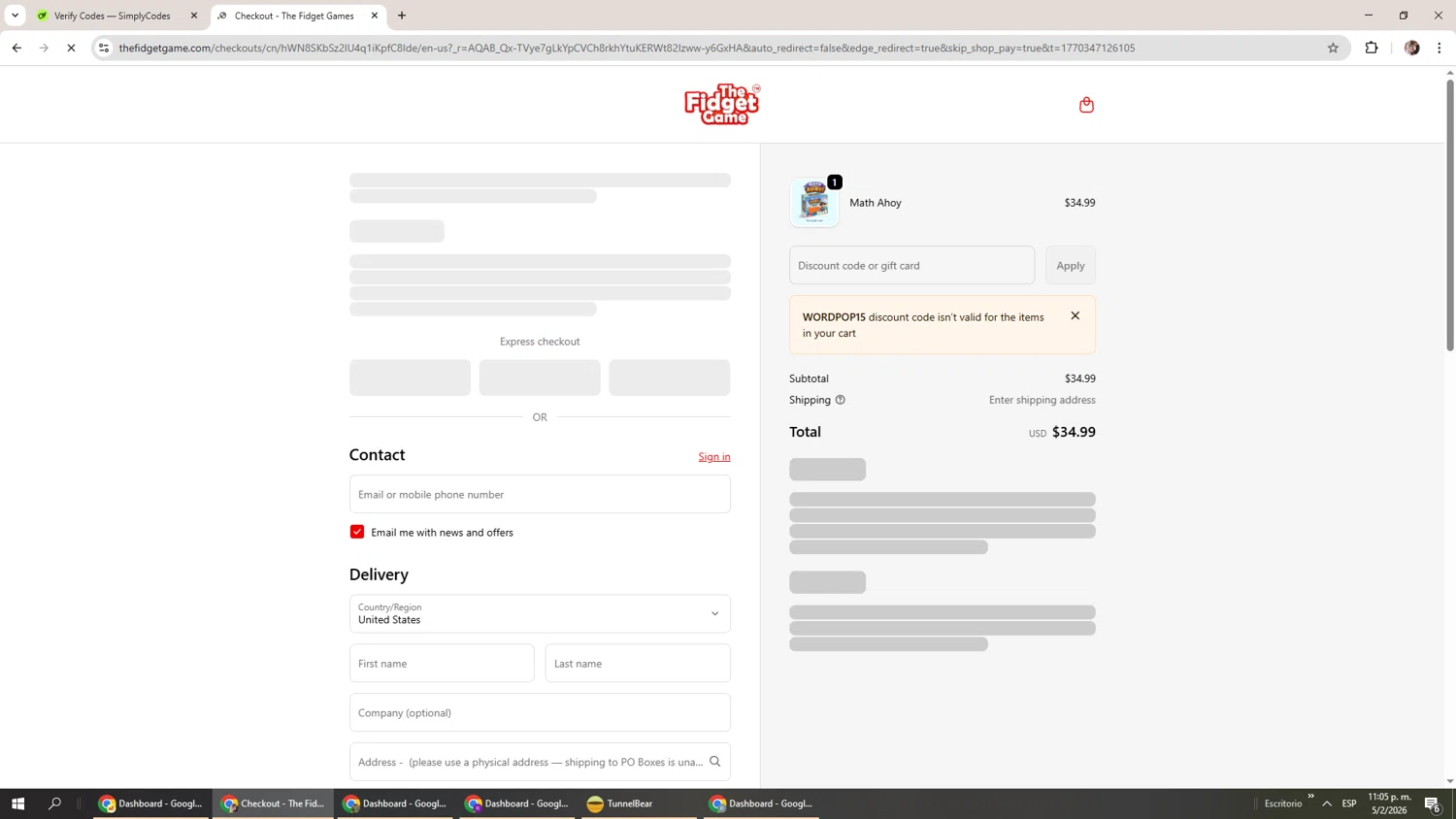1456x819 pixels.
Task: Open the notification center icon
Action: tap(1433, 803)
